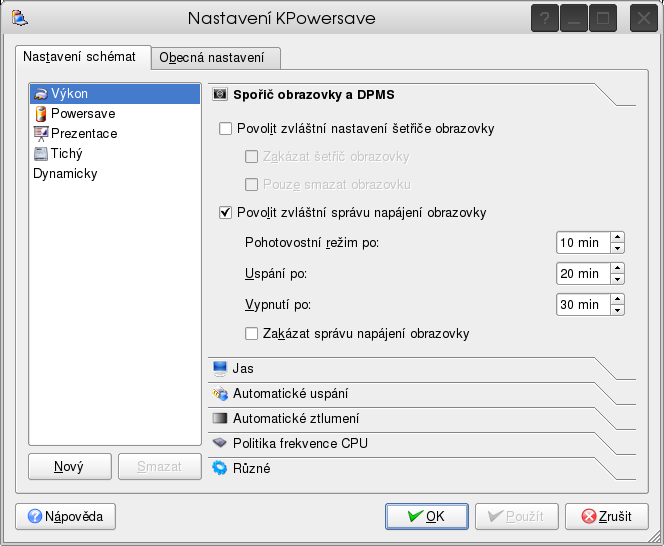Select the Dynamicky scheme
Viewport: 664px width, 546px height.
pos(115,173)
